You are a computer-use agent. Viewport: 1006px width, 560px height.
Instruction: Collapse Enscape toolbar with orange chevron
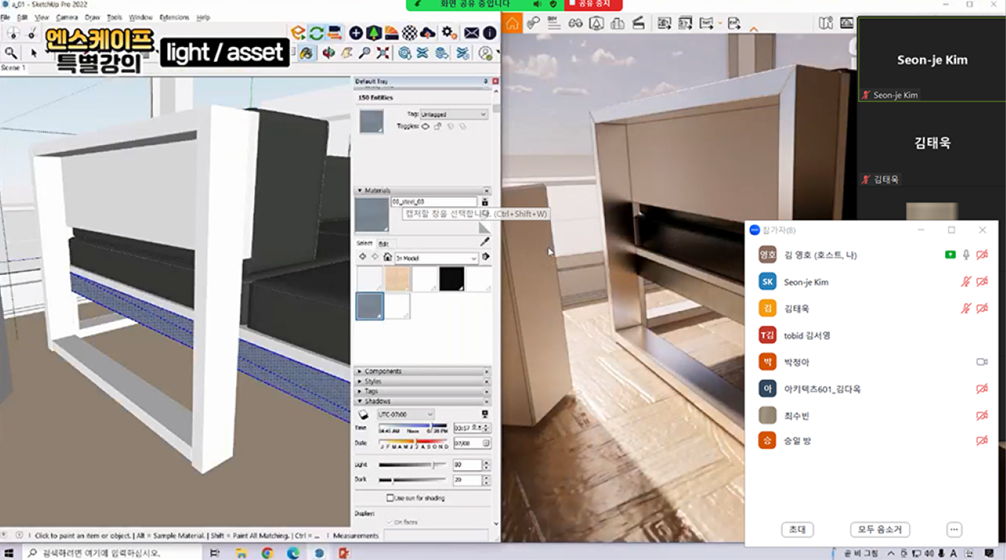click(753, 28)
